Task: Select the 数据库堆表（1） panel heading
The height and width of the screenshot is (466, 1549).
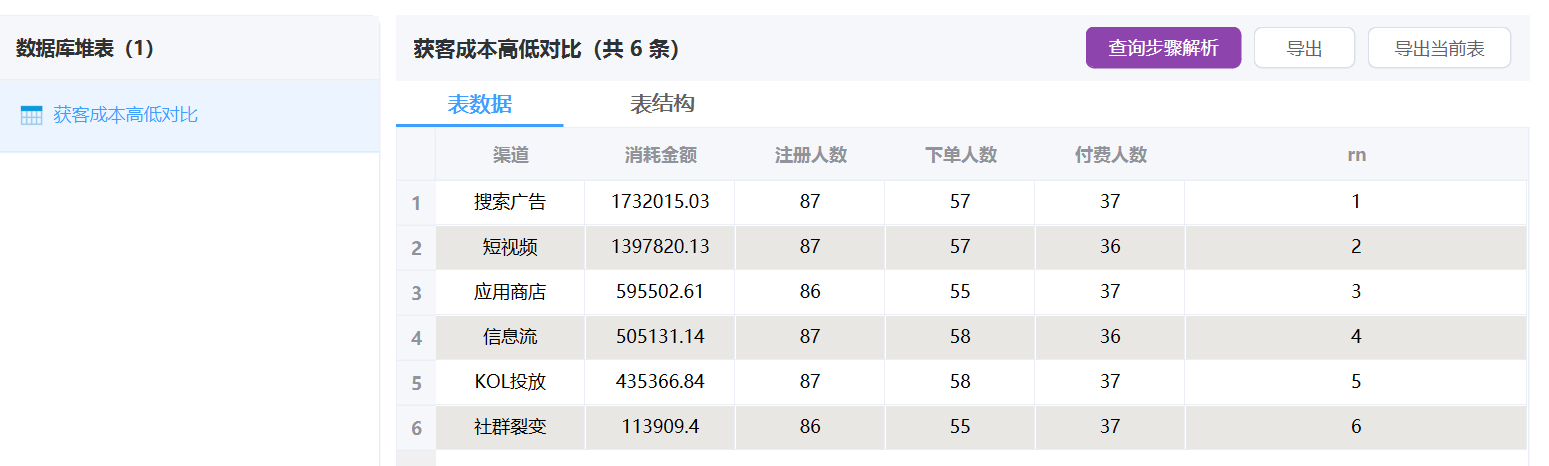Action: pyautogui.click(x=86, y=48)
